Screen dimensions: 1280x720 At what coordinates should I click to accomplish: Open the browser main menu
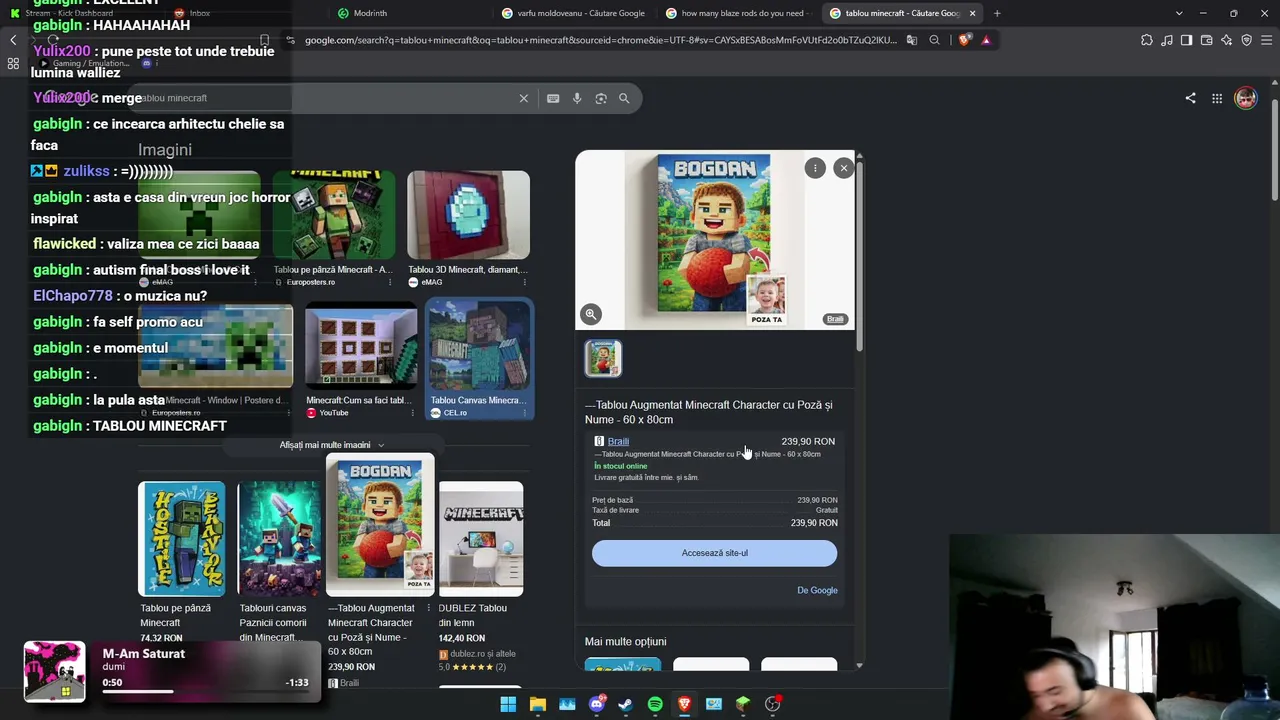(x=1266, y=40)
